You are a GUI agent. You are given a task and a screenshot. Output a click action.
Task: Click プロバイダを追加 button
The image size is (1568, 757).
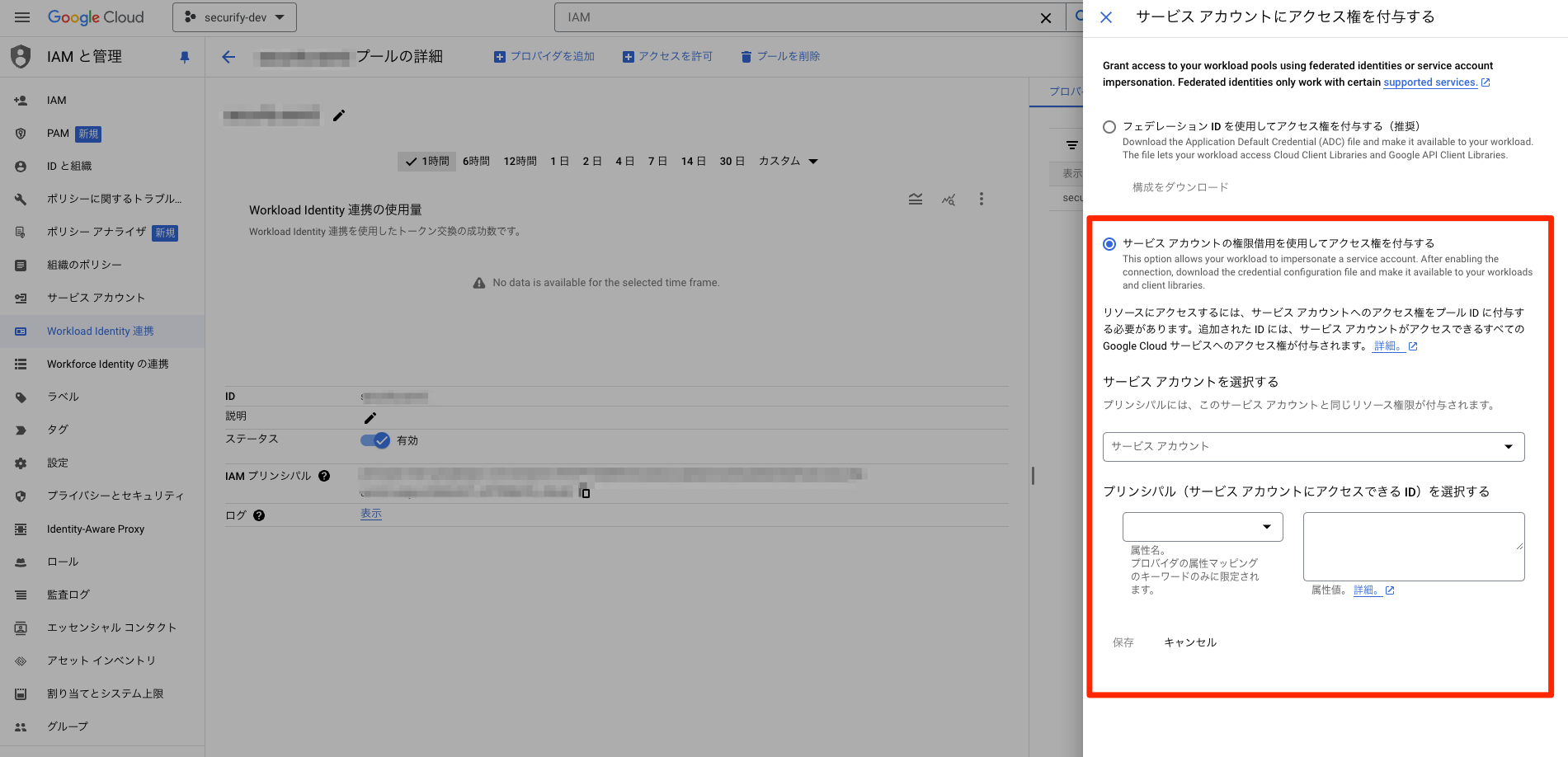(x=544, y=56)
